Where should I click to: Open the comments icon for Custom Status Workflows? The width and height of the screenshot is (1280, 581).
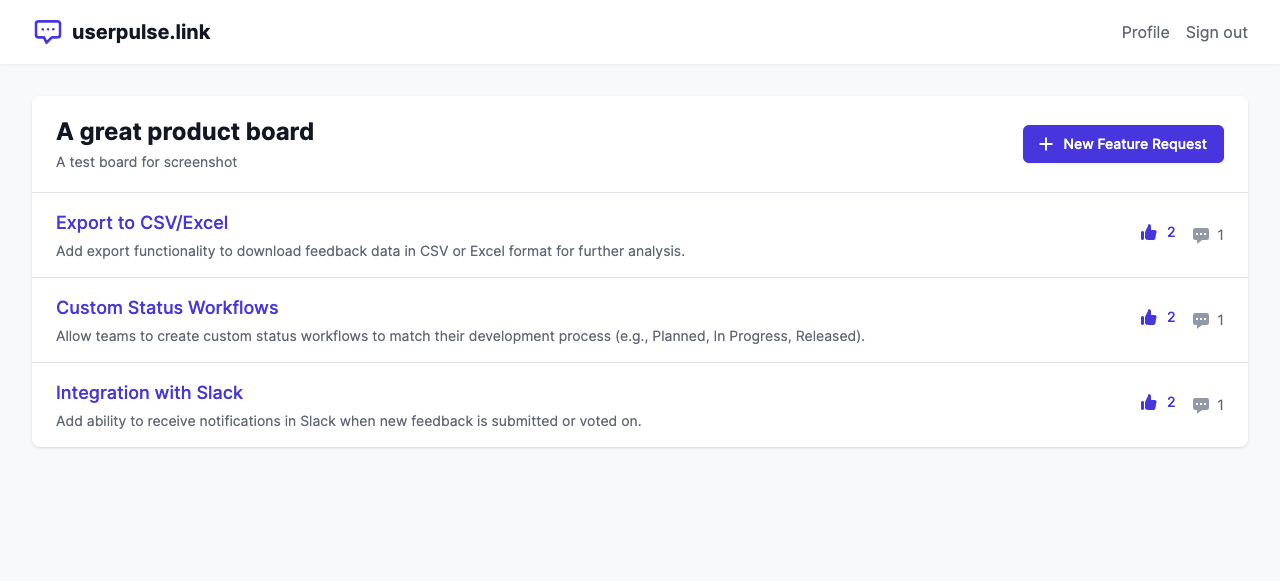click(1201, 320)
